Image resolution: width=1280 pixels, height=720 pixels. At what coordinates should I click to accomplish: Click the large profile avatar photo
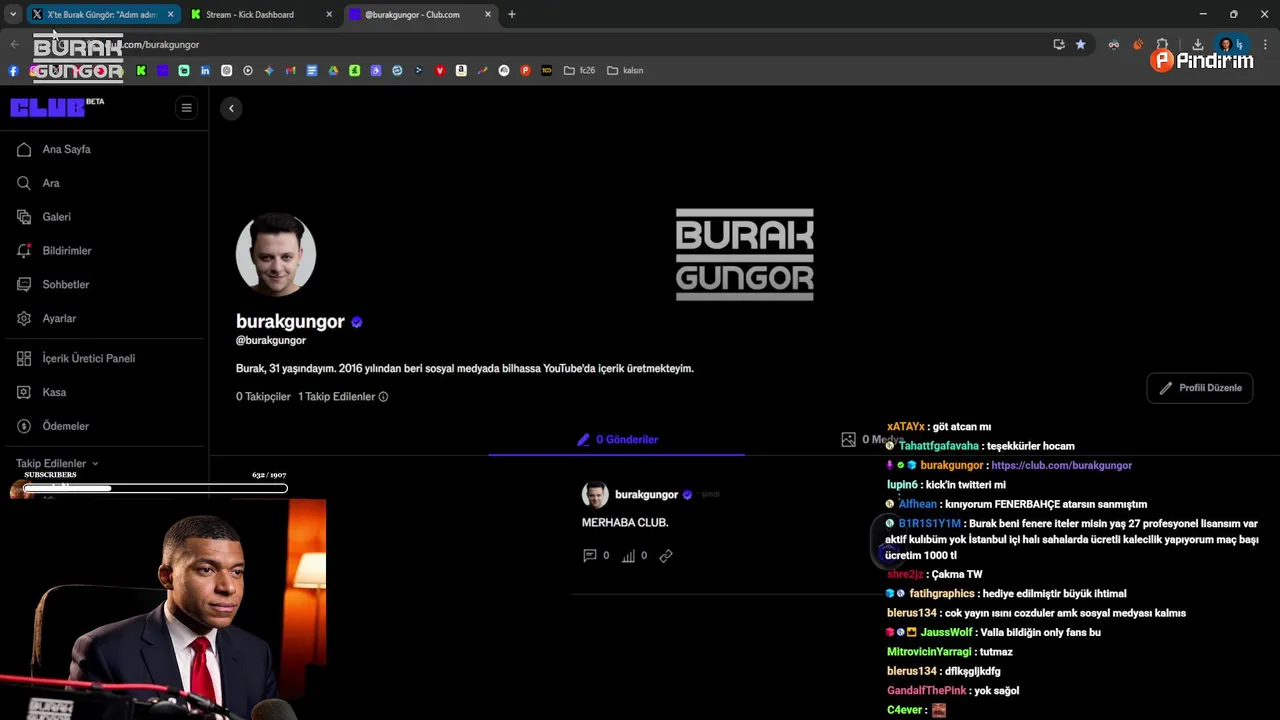(x=276, y=255)
